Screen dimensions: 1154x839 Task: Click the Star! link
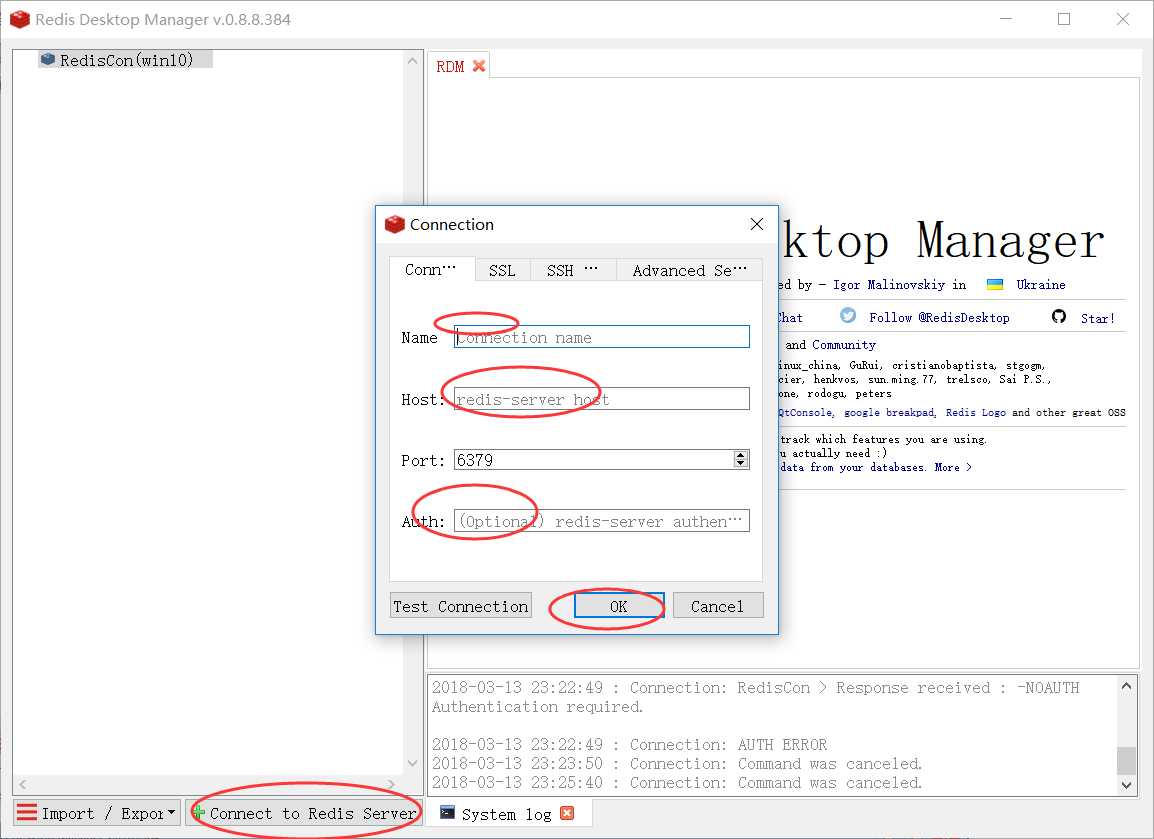1097,319
